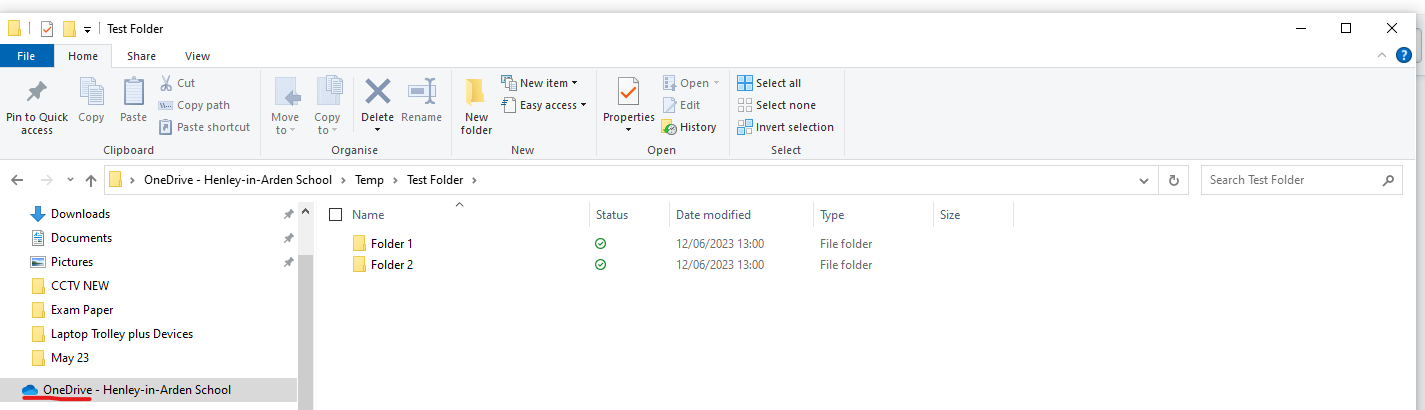This screenshot has height=410, width=1425.
Task: Click Pin to Quick access icon
Action: click(37, 92)
